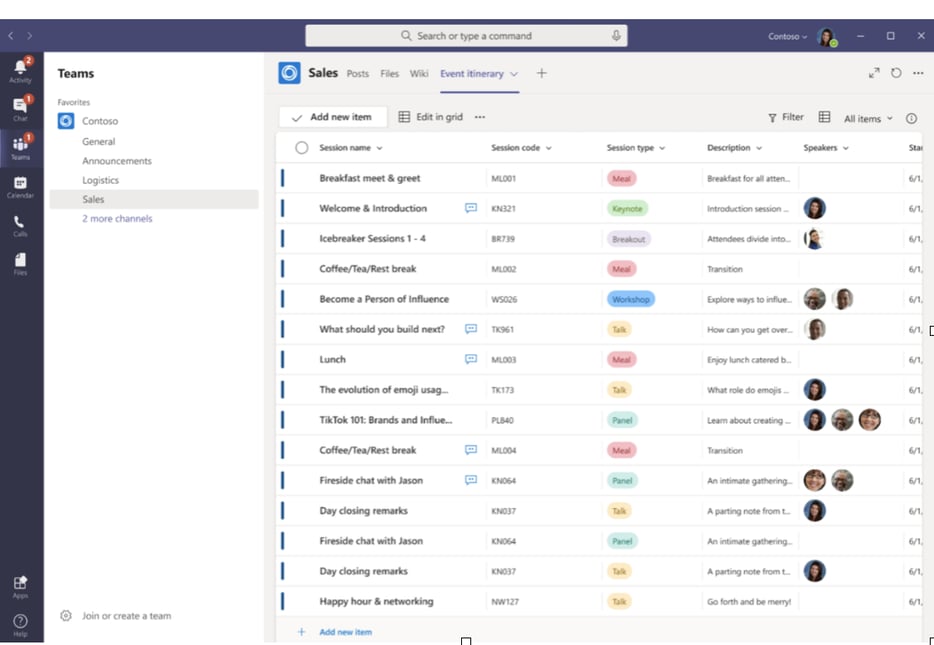
Task: Toggle the select-all circle in the list header
Action: coord(302,148)
